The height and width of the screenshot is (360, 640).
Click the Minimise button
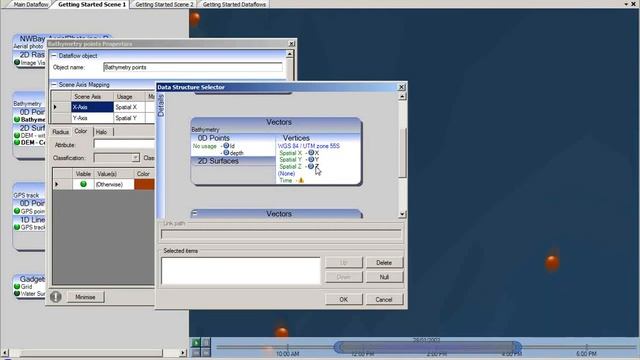(85, 297)
